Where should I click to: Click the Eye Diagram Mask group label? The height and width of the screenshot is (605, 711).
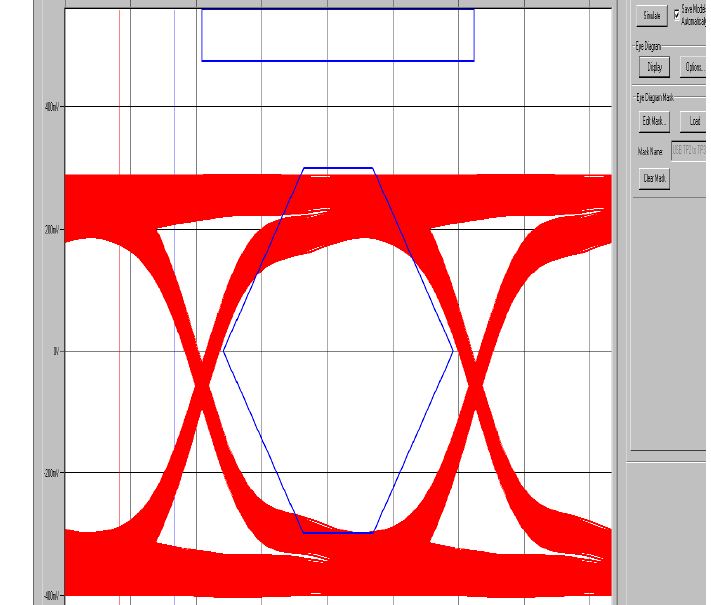coord(655,97)
